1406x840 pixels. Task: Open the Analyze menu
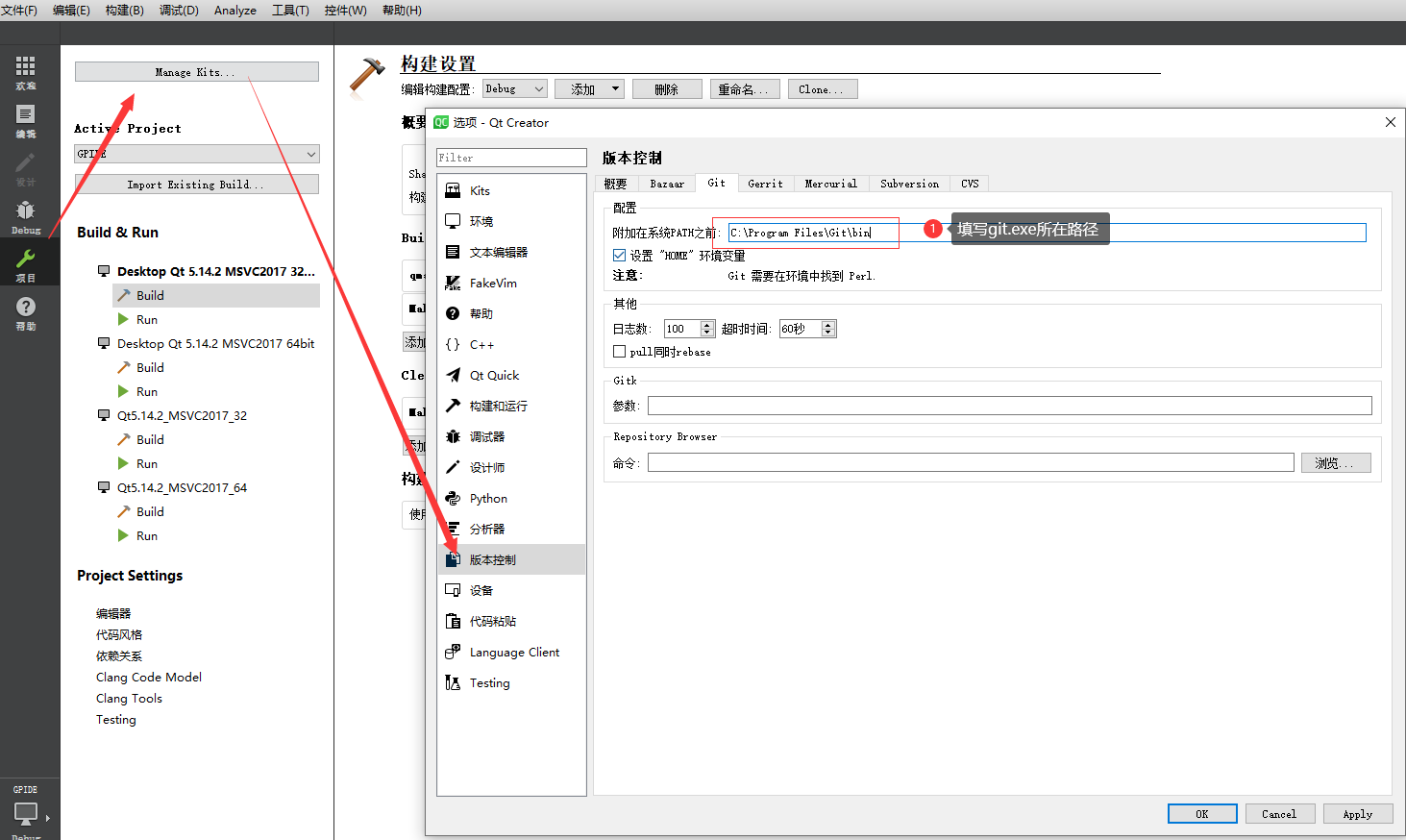coord(235,10)
